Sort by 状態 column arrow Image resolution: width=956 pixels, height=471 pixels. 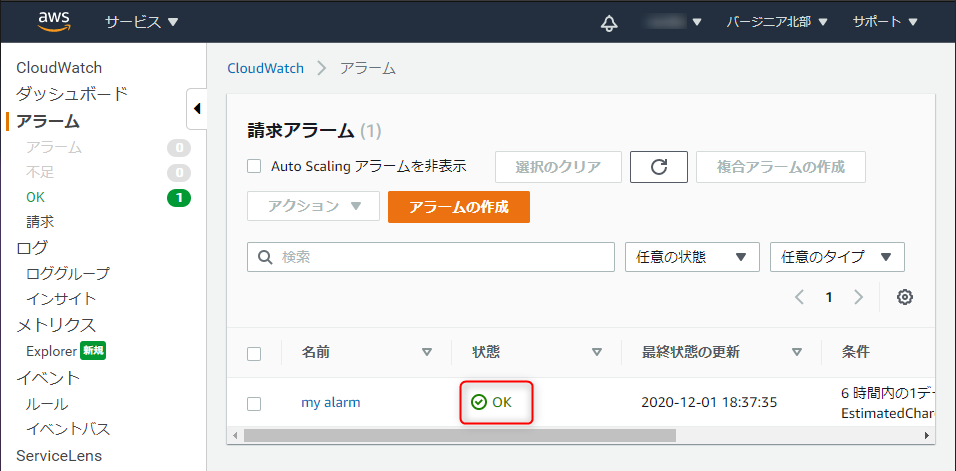597,352
